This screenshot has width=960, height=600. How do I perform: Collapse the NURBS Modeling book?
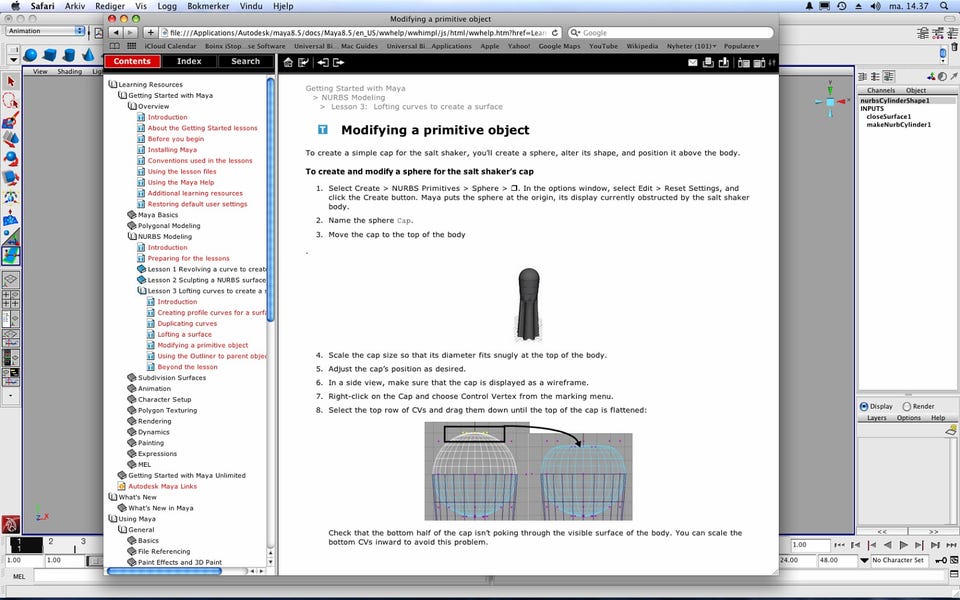coord(132,236)
